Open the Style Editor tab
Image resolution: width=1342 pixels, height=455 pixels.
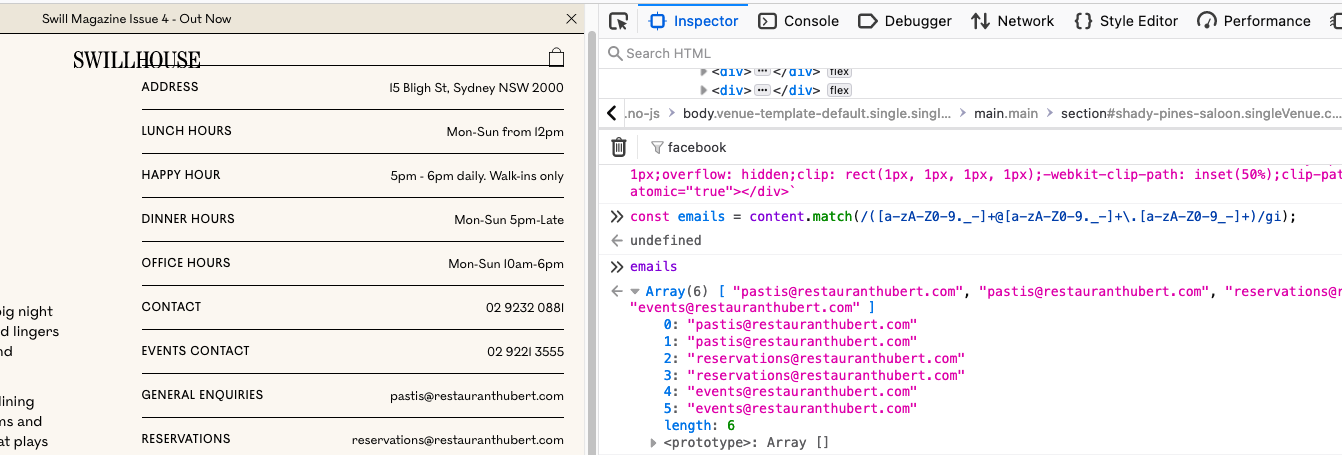[x=1125, y=21]
